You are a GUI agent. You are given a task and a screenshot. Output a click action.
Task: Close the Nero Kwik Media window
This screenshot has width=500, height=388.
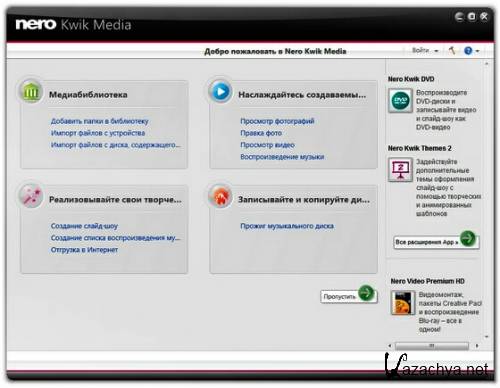484,17
